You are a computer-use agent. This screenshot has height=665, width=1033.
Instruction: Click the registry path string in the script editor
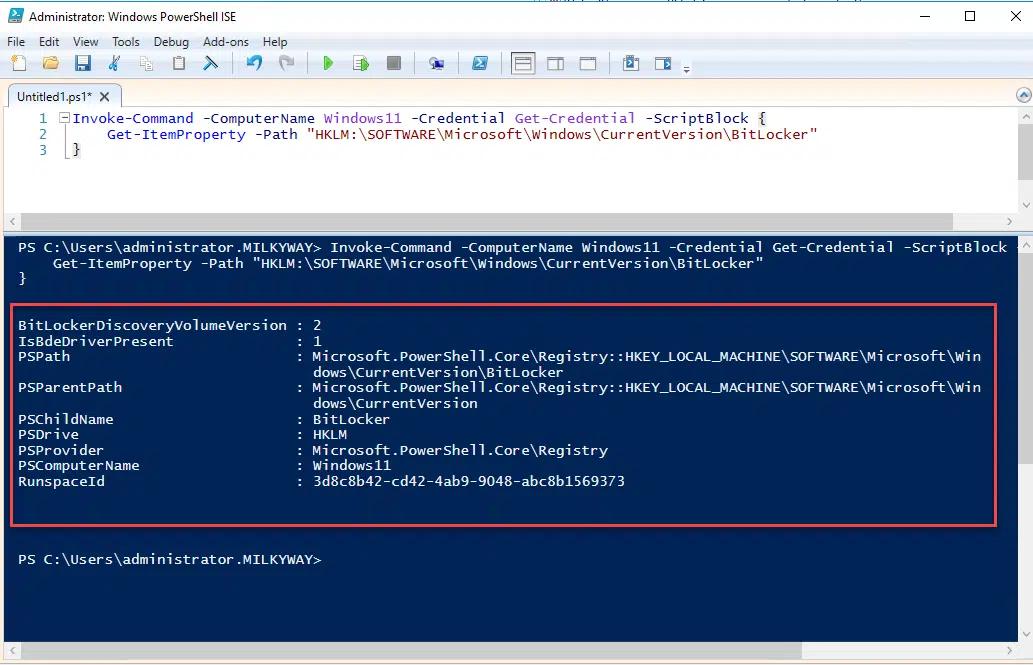click(x=562, y=134)
